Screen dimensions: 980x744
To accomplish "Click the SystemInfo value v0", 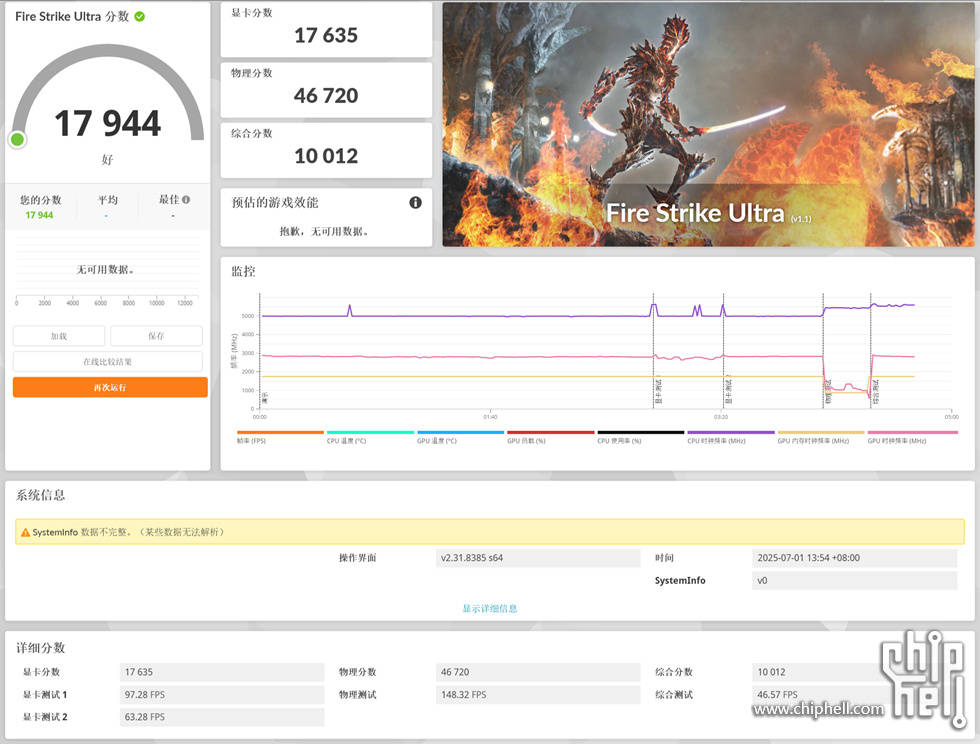I will pos(854,581).
